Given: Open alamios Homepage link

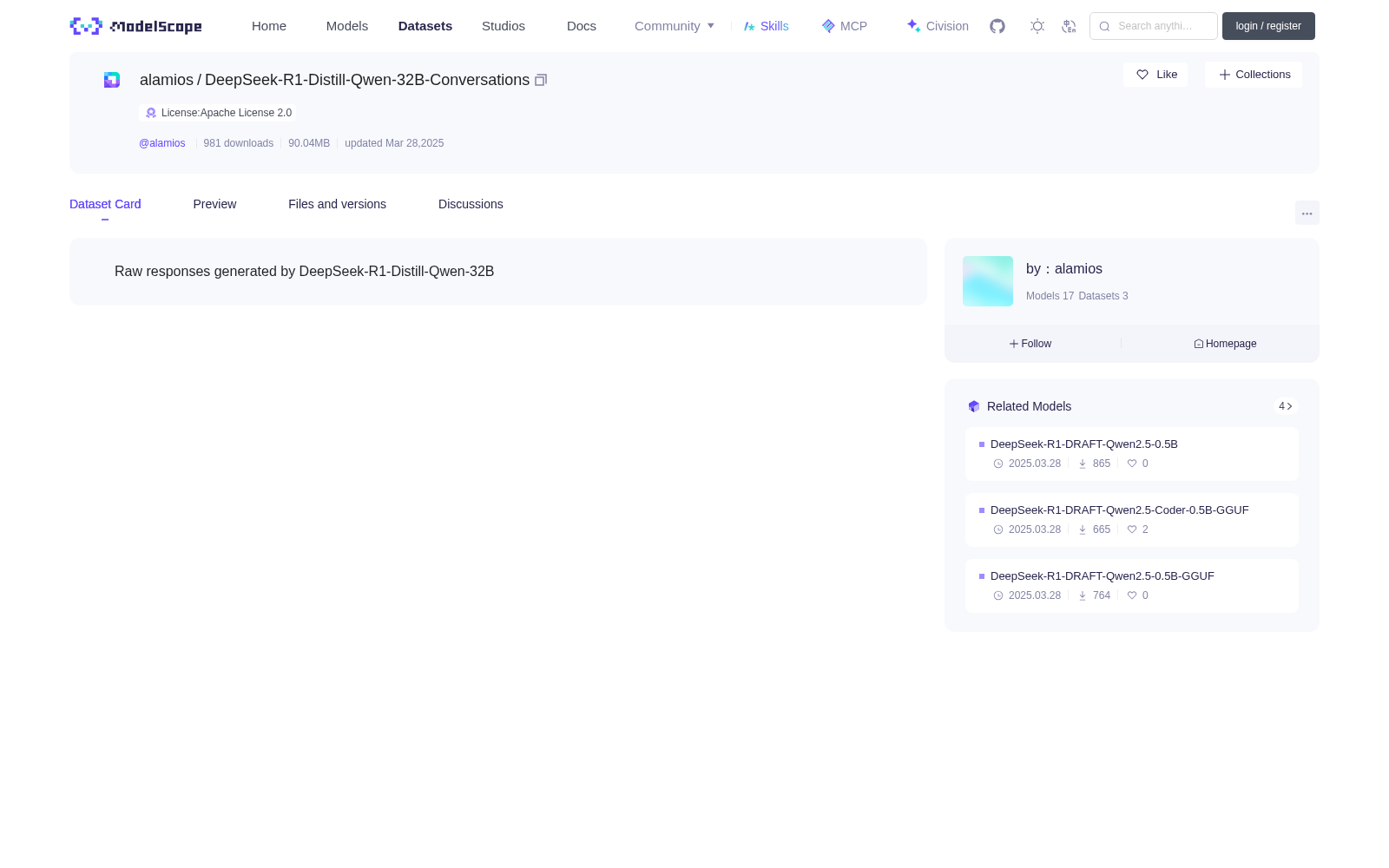Looking at the screenshot, I should point(1225,344).
